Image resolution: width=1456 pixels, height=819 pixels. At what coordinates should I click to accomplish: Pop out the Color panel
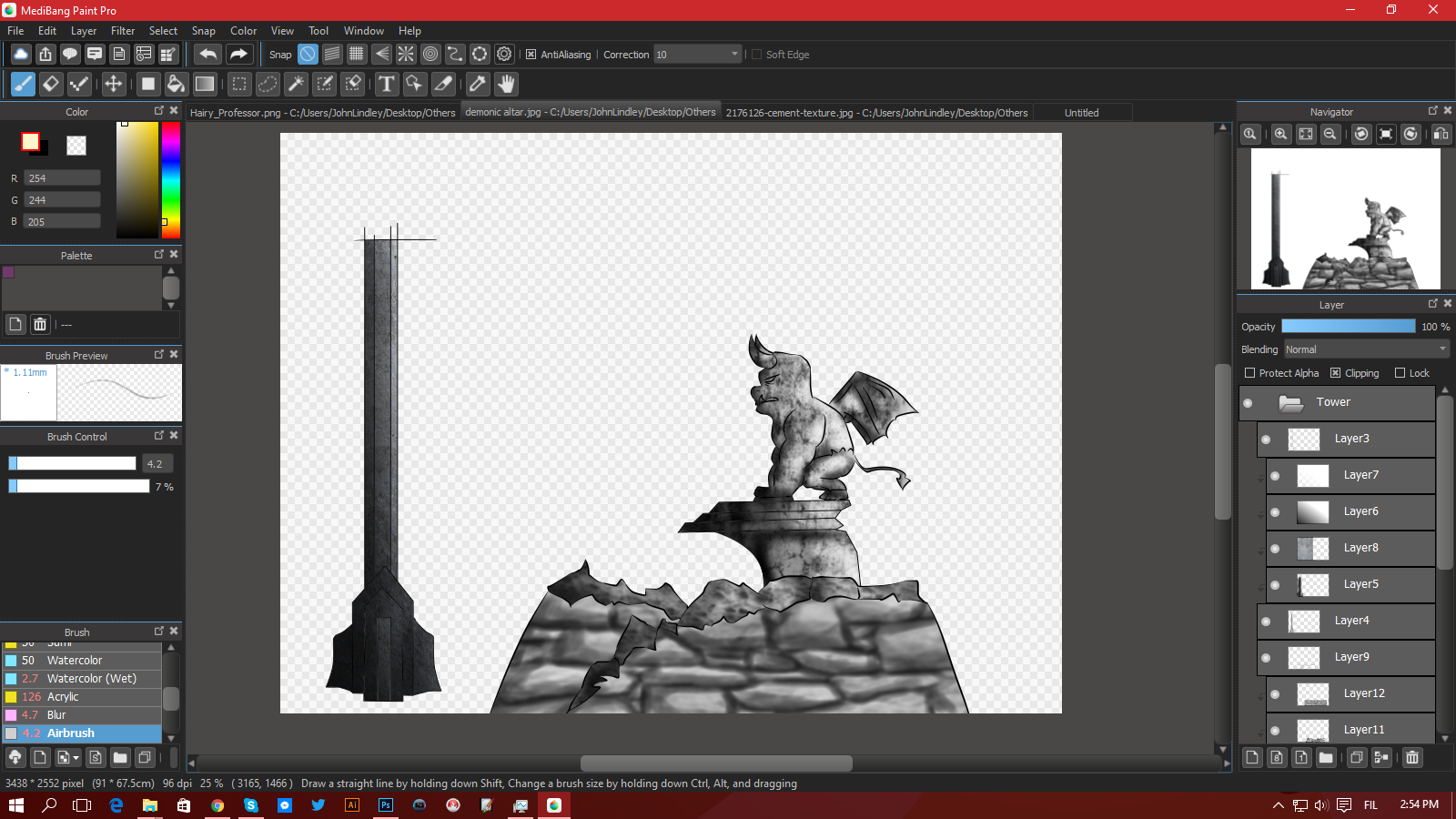tap(159, 110)
